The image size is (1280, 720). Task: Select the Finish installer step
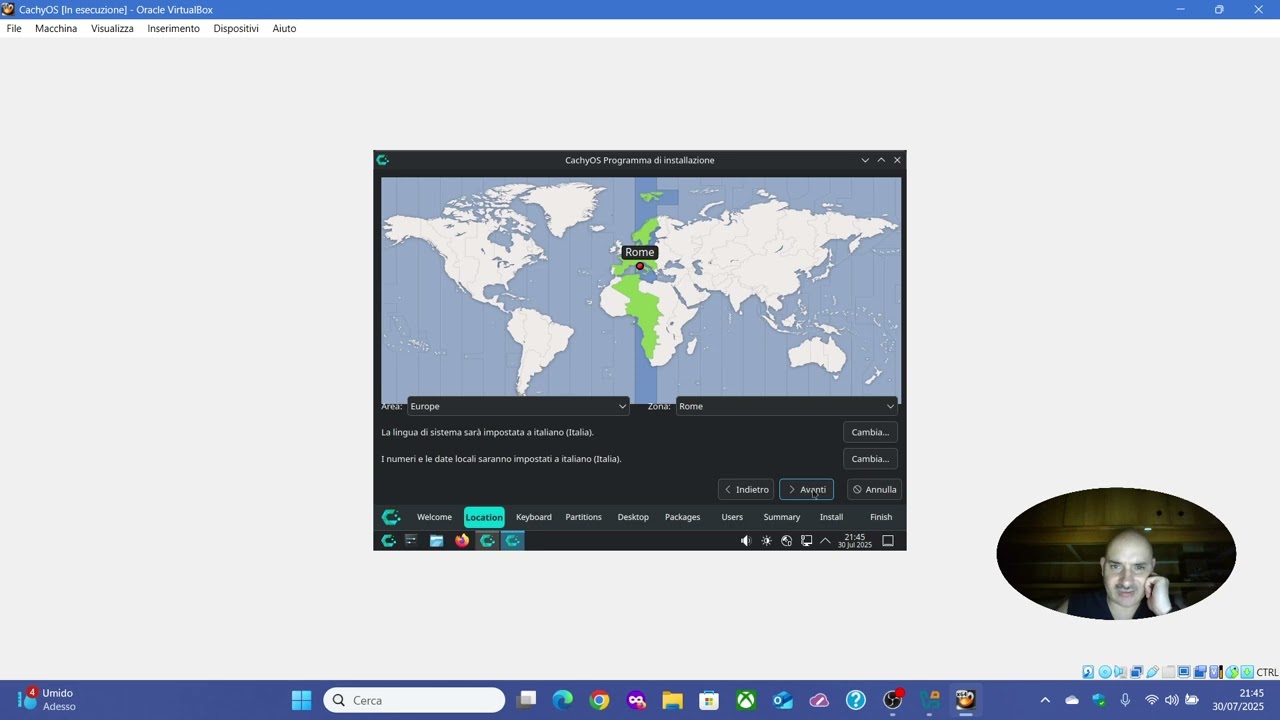(x=881, y=517)
